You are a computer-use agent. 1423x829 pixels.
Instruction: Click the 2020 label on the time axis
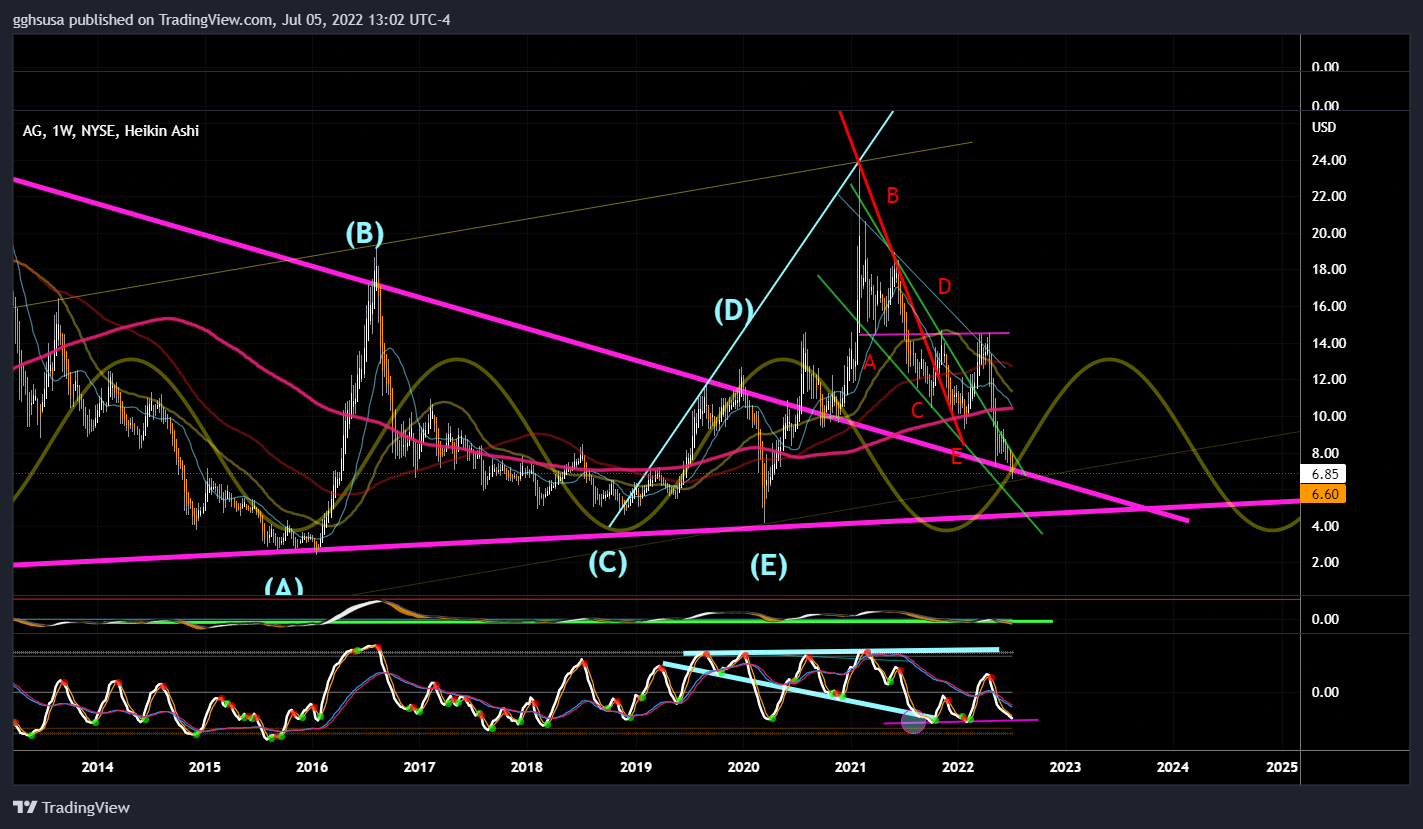pos(743,767)
